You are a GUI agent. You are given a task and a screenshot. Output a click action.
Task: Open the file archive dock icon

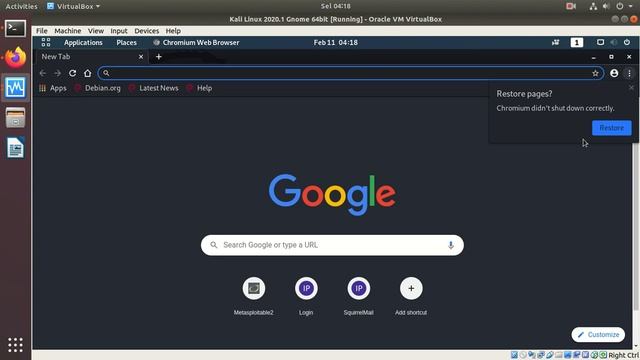15,118
